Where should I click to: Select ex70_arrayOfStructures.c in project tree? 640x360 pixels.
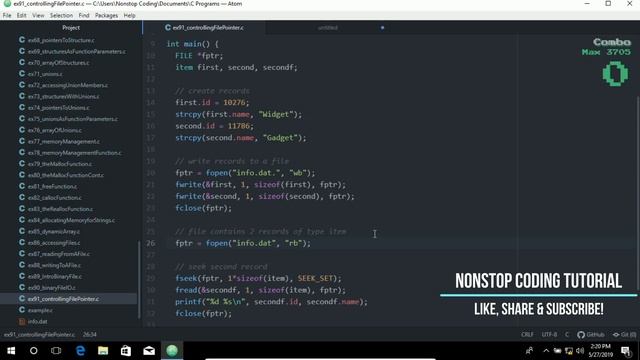(x=58, y=63)
